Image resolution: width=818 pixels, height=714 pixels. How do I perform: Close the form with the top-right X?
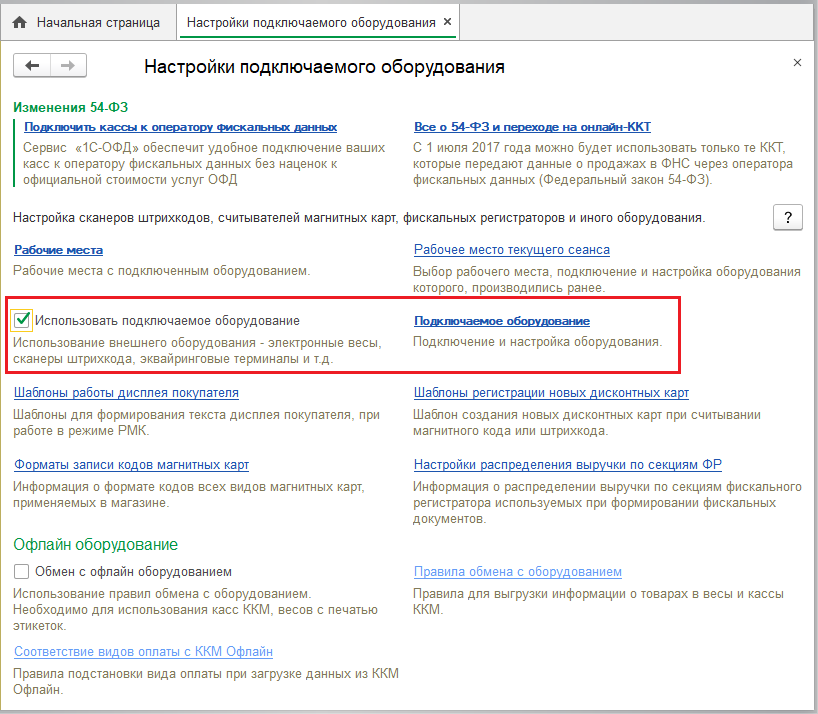[797, 62]
